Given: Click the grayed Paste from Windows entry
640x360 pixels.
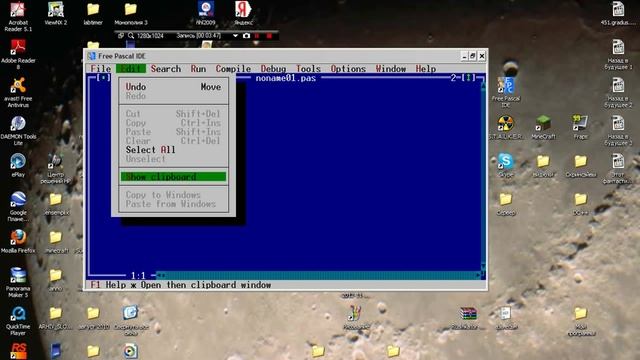Looking at the screenshot, I should pos(173,204).
